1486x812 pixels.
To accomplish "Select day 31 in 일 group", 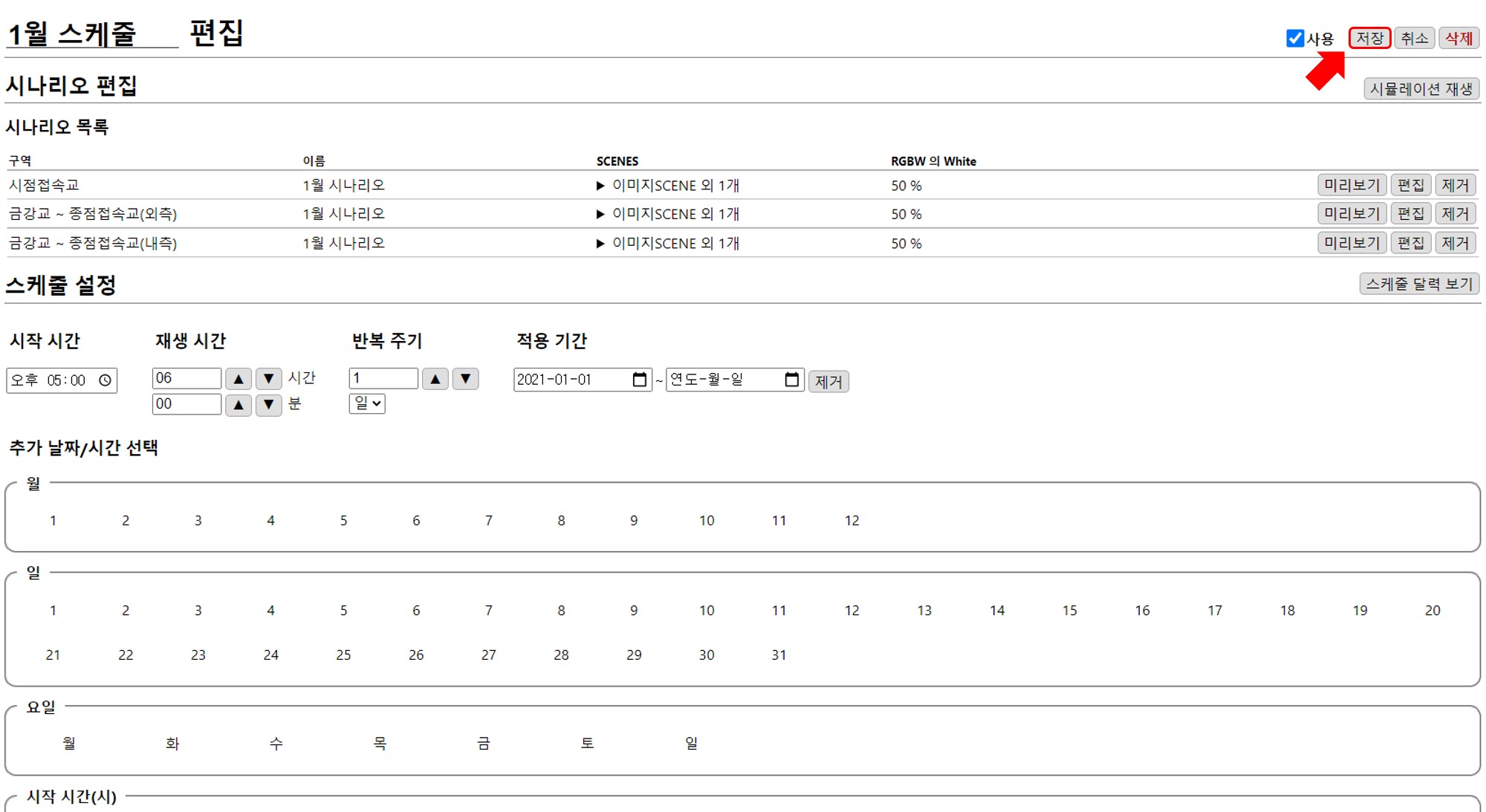I will (x=779, y=655).
